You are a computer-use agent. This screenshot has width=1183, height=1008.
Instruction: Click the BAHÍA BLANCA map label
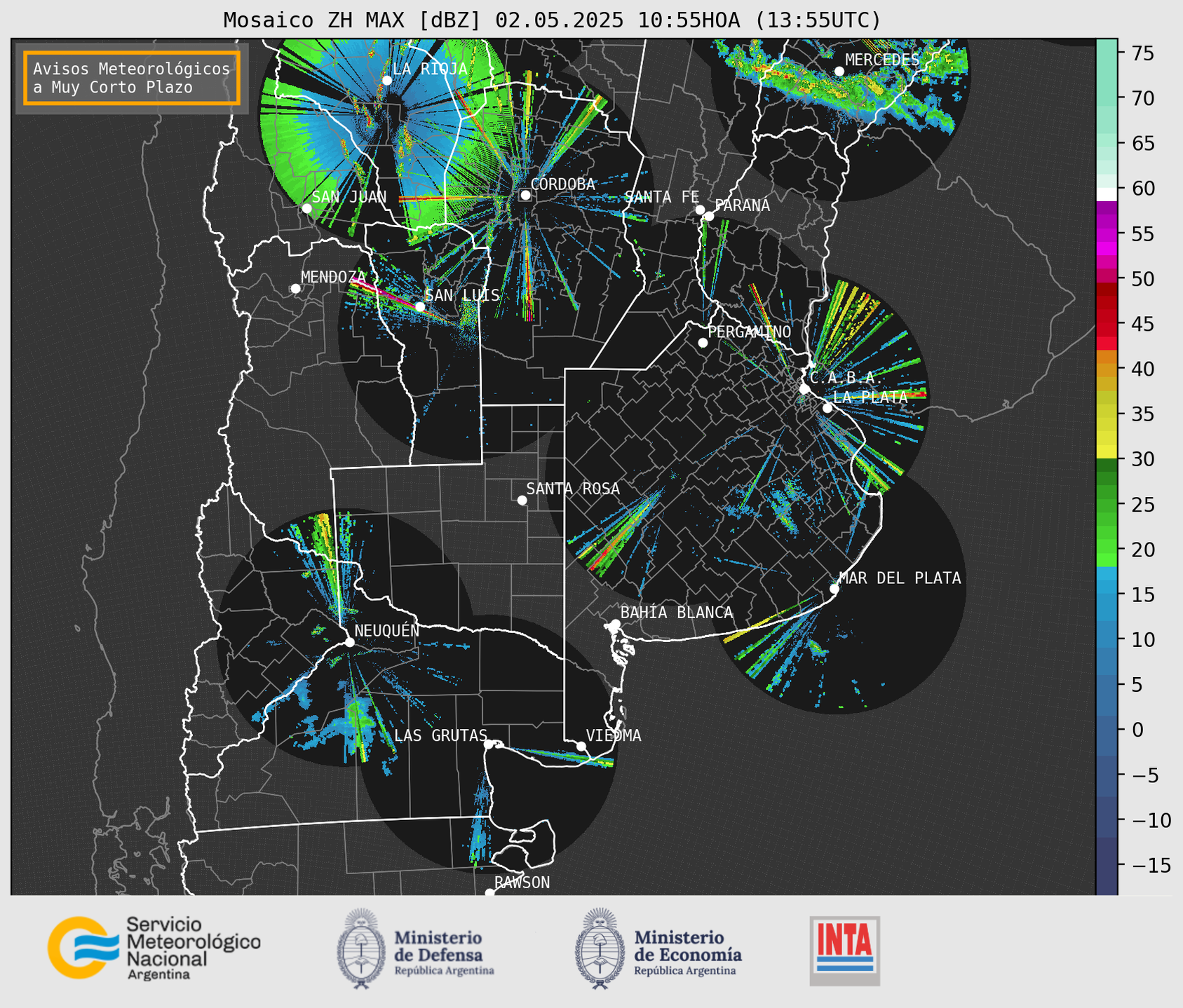(x=677, y=613)
